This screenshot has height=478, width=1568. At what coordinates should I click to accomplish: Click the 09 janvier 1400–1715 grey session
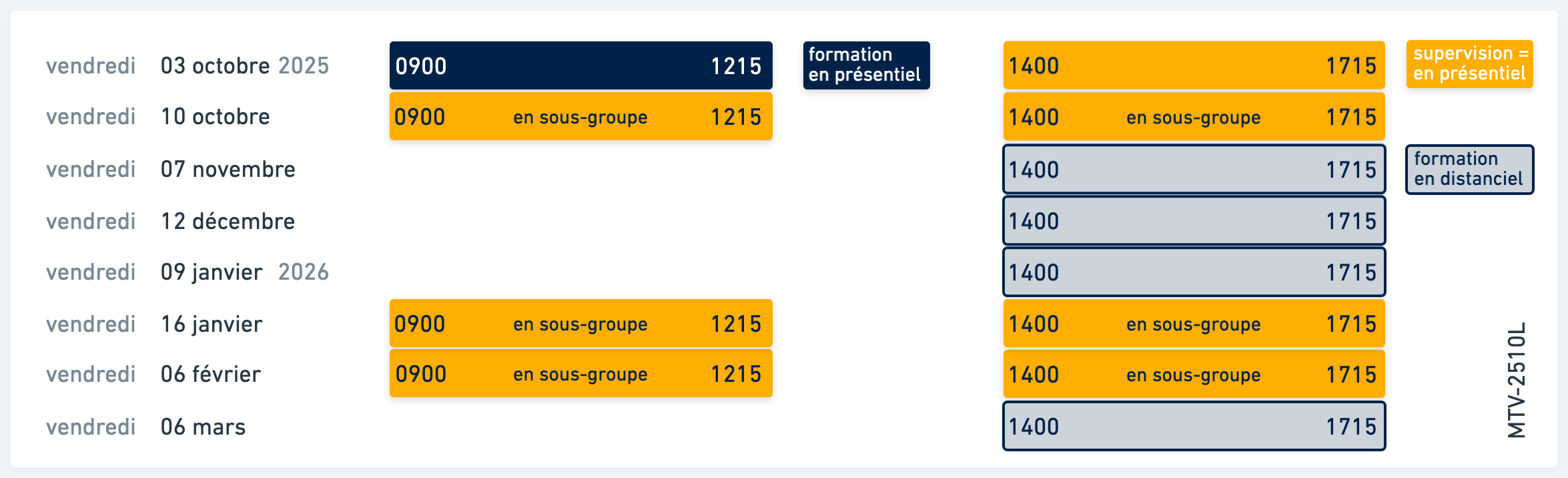click(1194, 272)
